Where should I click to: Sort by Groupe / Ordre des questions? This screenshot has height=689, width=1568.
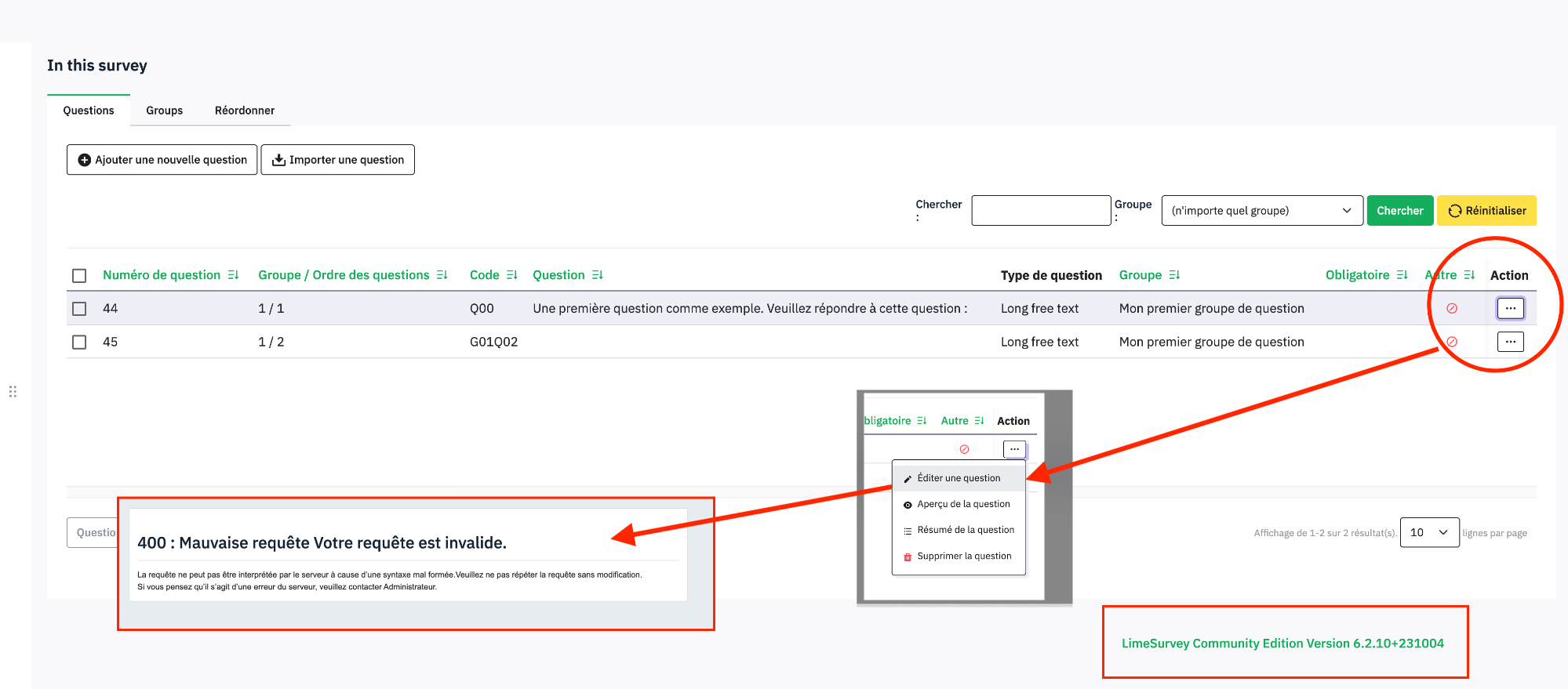click(344, 275)
